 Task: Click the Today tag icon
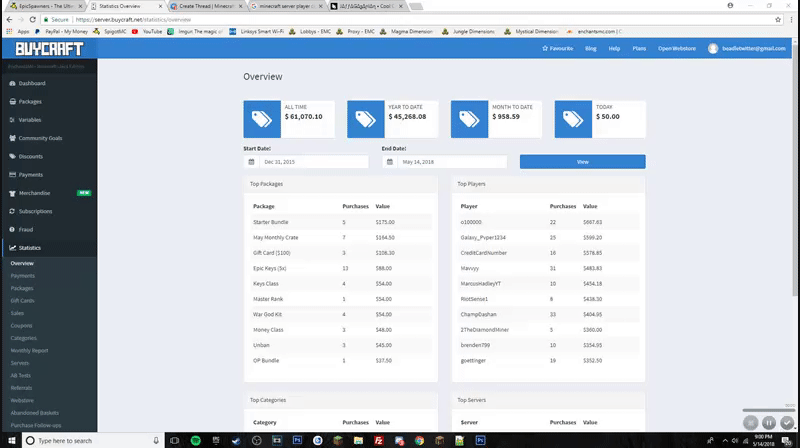[573, 119]
